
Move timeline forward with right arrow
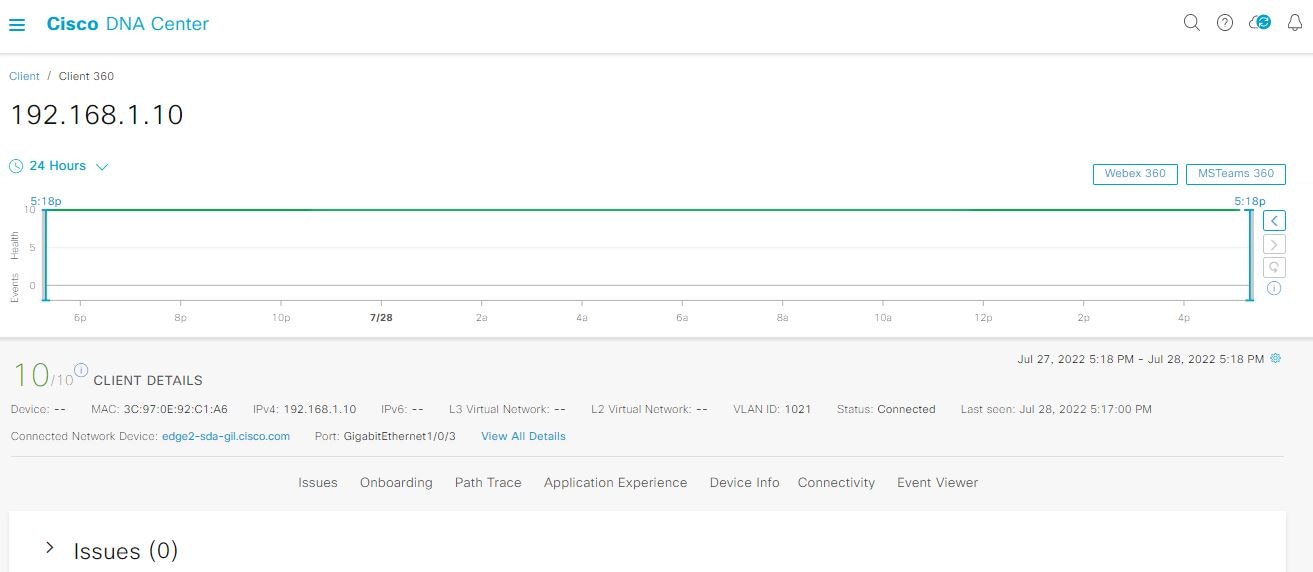click(1274, 244)
